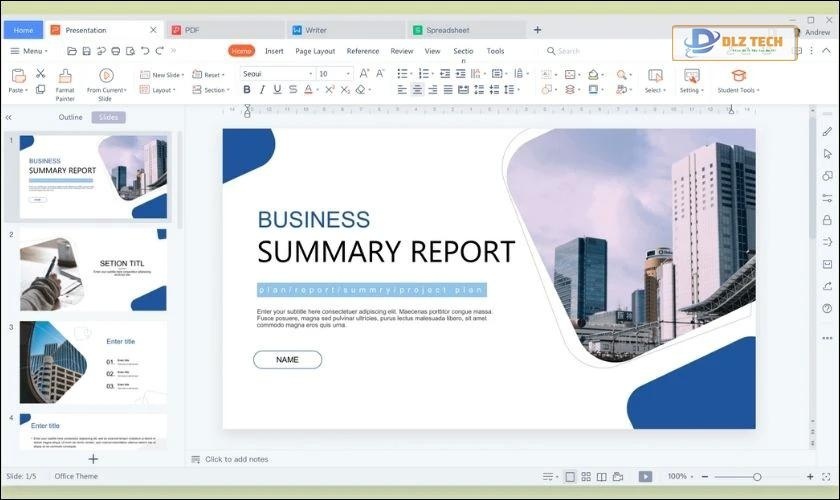The height and width of the screenshot is (500, 840).
Task: Expand the font size dropdown
Action: (x=347, y=73)
